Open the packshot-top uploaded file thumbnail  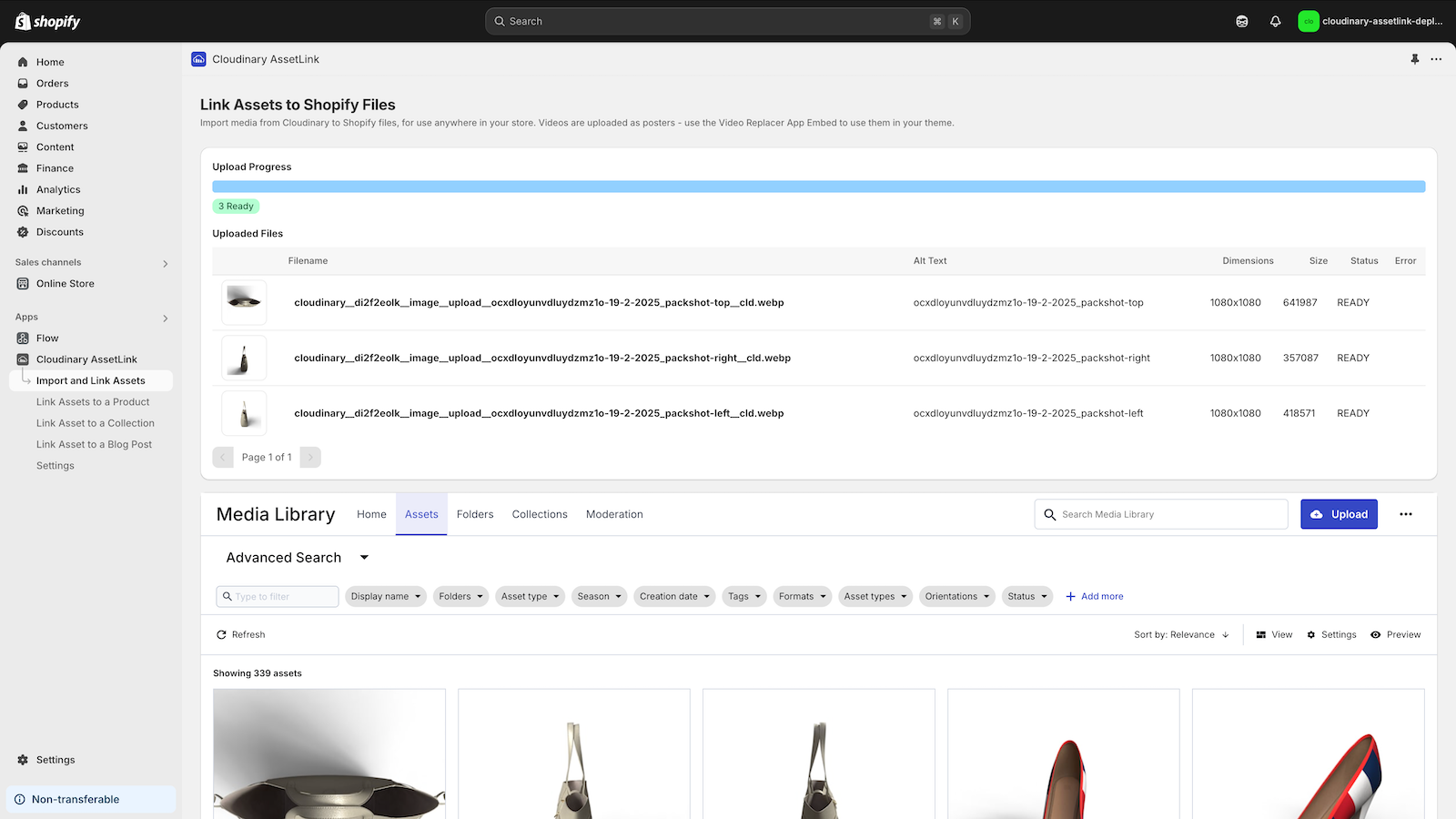(x=244, y=302)
